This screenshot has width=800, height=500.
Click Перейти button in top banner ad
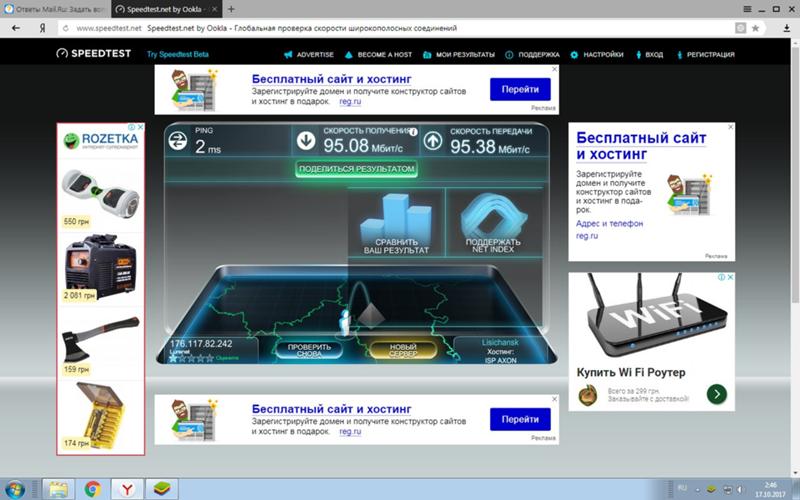pos(520,89)
